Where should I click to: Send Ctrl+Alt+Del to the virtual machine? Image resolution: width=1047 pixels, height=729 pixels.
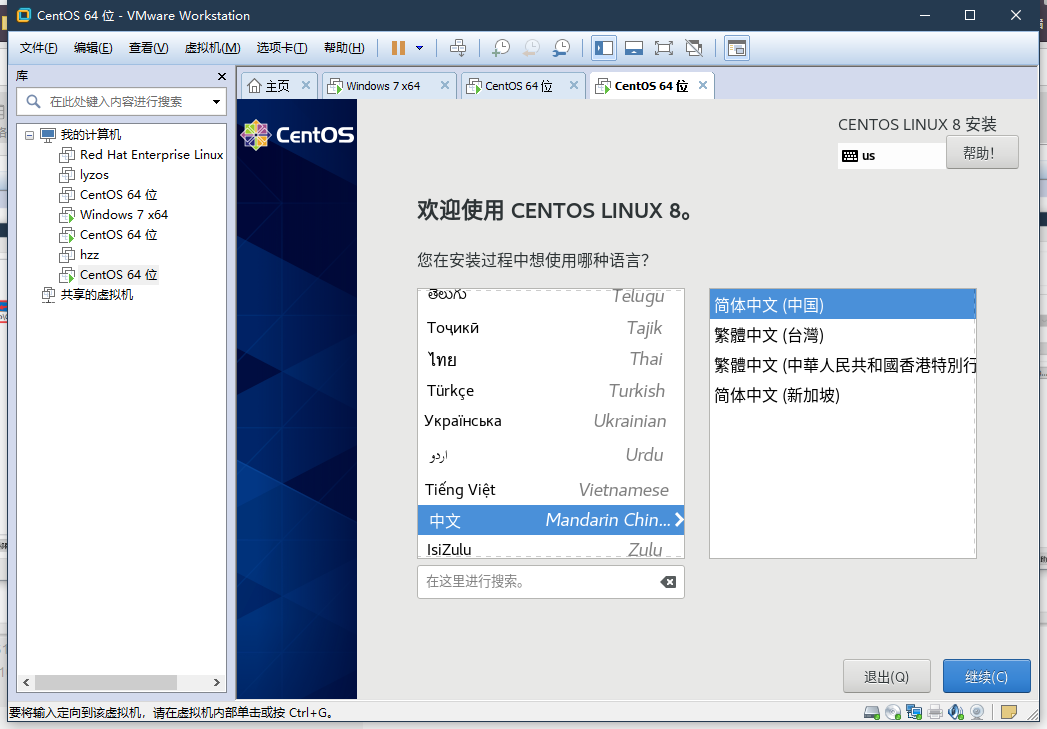(x=457, y=47)
